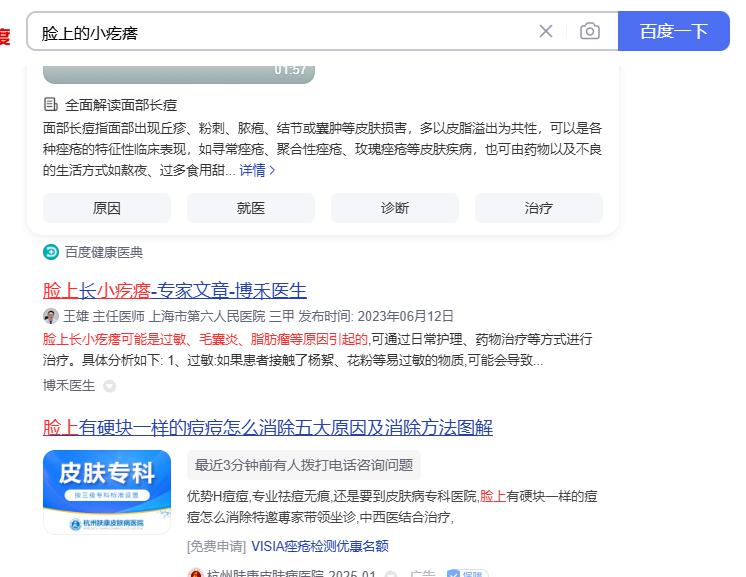Click the 最近3分钟前有人拨打电话咨询问题 badge
Image resolution: width=746 pixels, height=577 pixels.
[304, 465]
